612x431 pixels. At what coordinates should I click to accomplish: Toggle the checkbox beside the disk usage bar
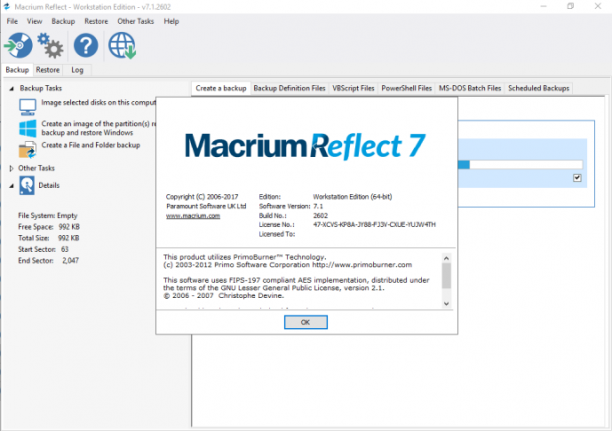tap(577, 178)
